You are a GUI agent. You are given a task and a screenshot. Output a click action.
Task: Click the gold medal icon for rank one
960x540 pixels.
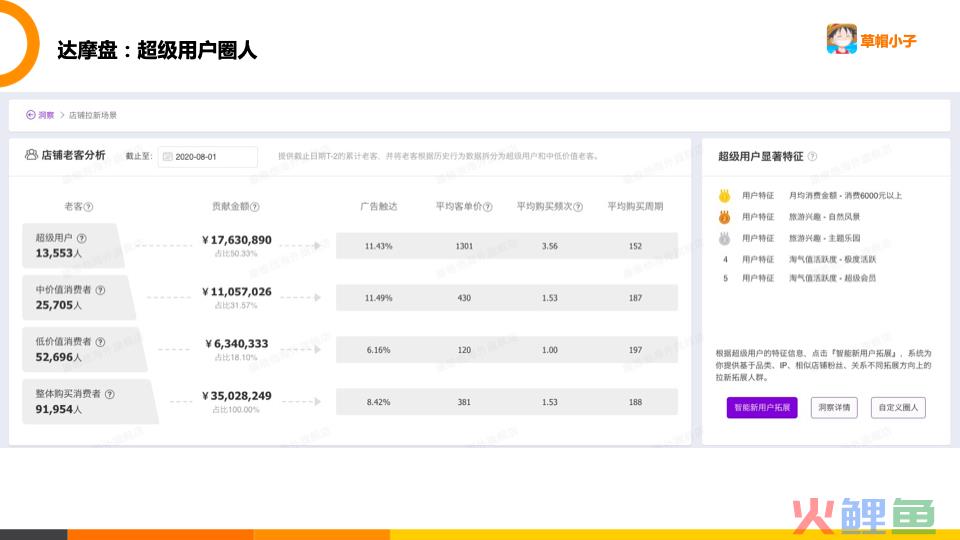[x=725, y=196]
